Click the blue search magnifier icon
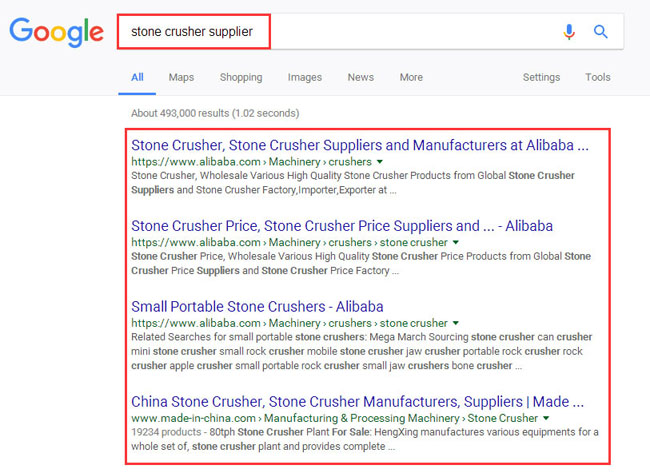This screenshot has height=473, width=650. pyautogui.click(x=601, y=32)
